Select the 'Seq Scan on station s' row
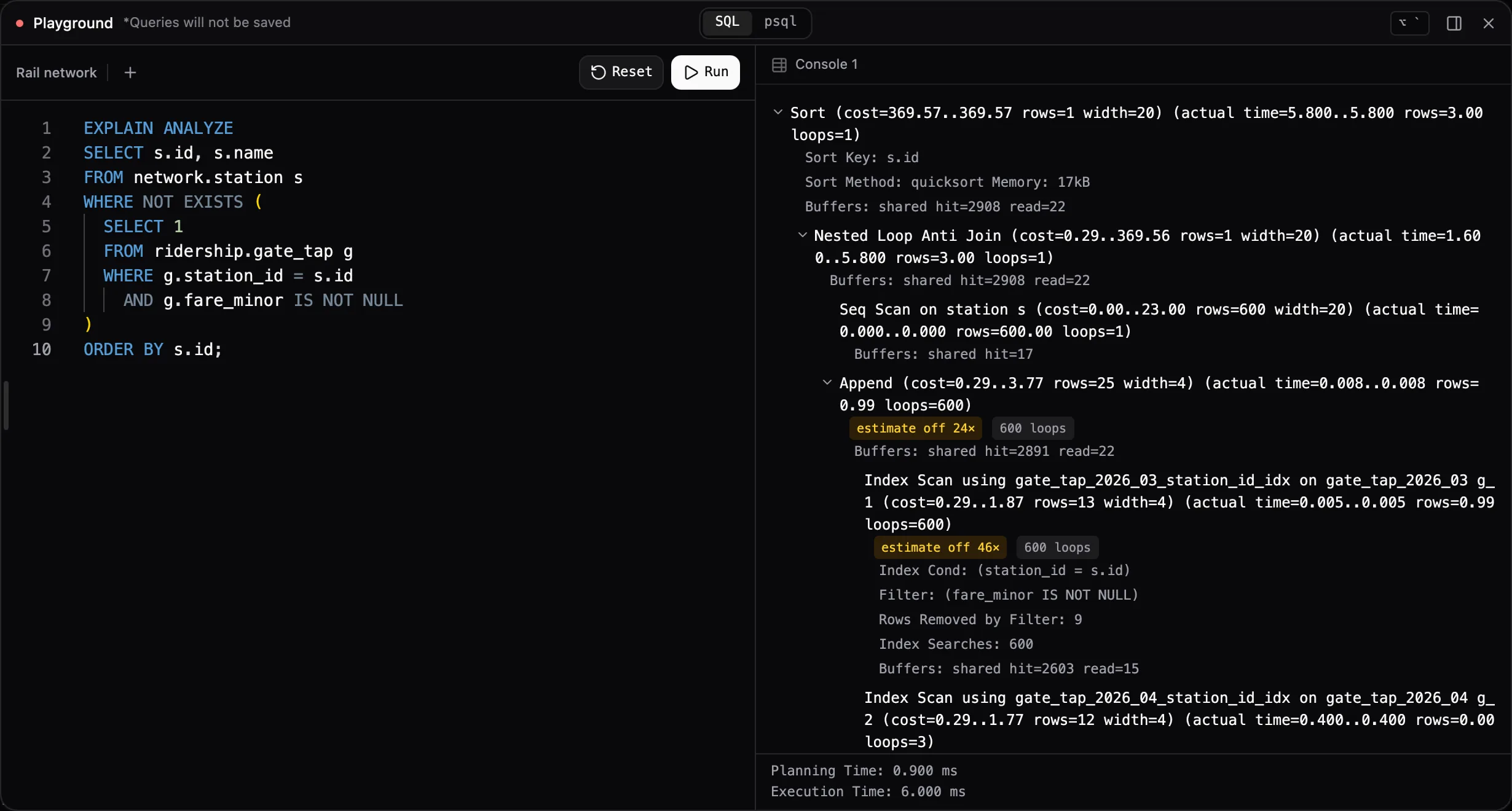Viewport: 1512px width, 811px height. click(x=1159, y=321)
